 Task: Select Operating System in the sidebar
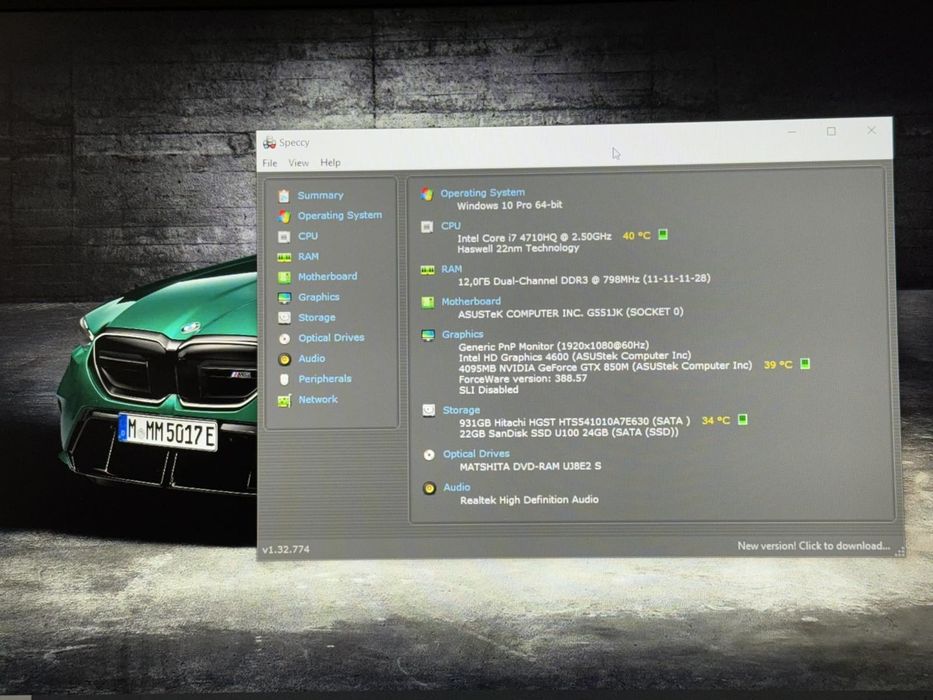click(x=340, y=215)
